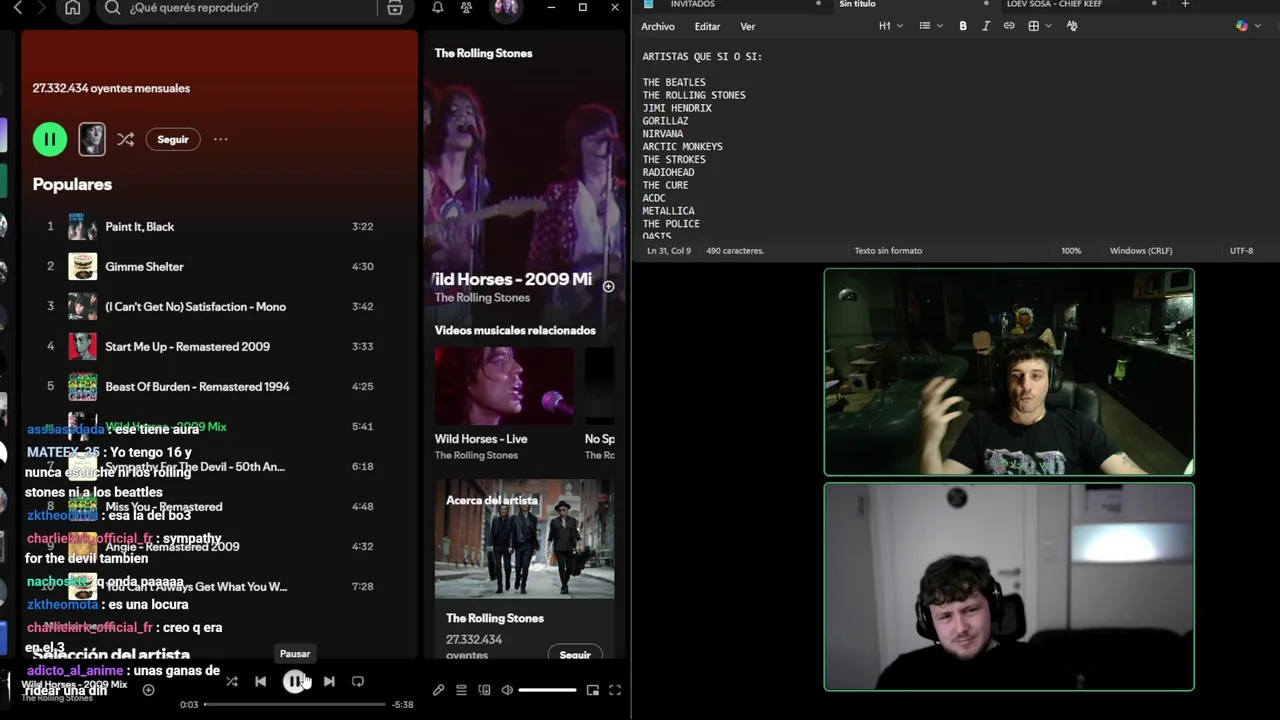Open The Rolling Stones now-playing panel title
This screenshot has height=720, width=1280.
(x=484, y=53)
